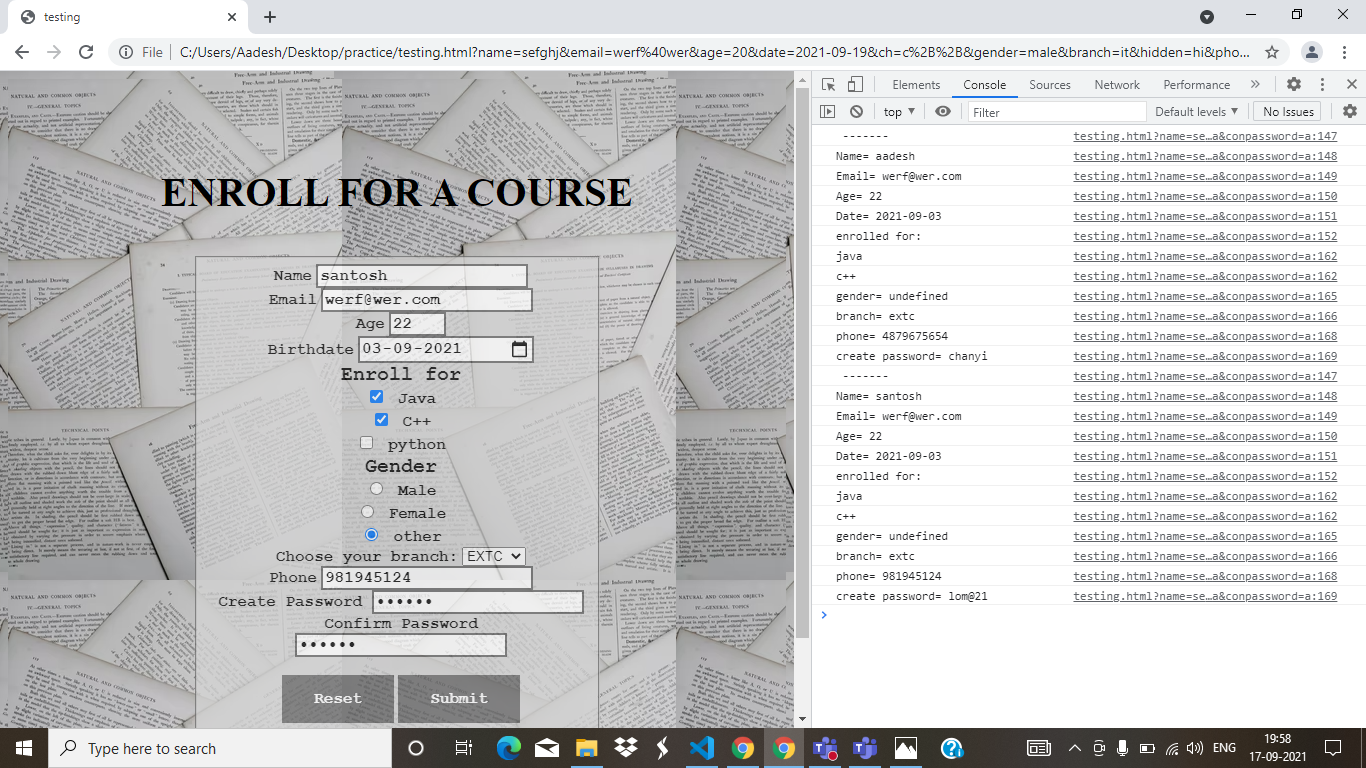Select the other gender radio button
This screenshot has height=768, width=1366.
coord(372,535)
